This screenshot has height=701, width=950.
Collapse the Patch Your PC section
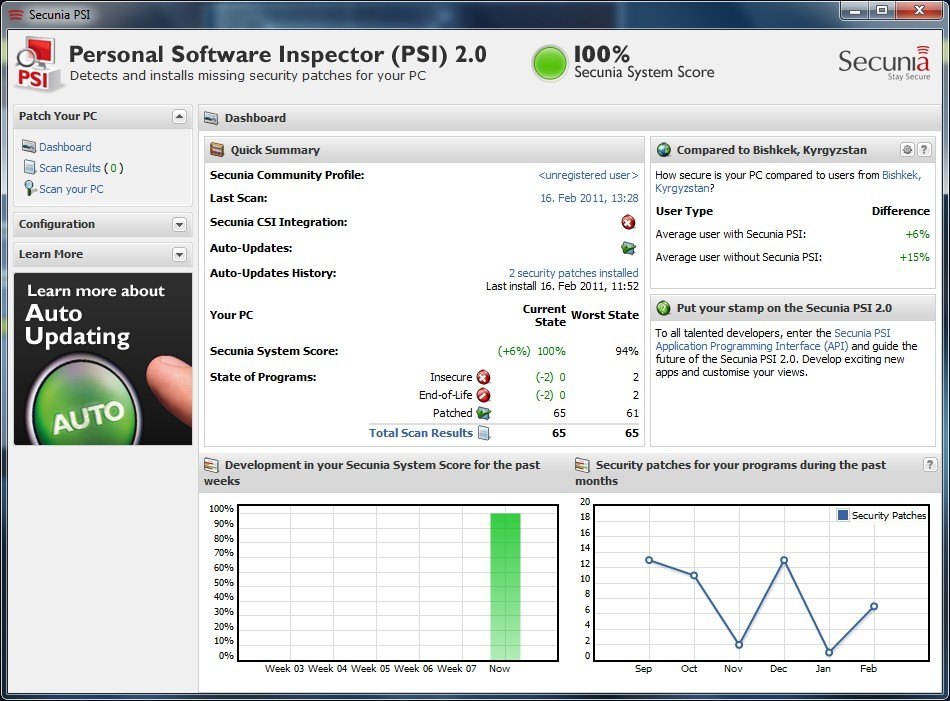click(x=179, y=117)
